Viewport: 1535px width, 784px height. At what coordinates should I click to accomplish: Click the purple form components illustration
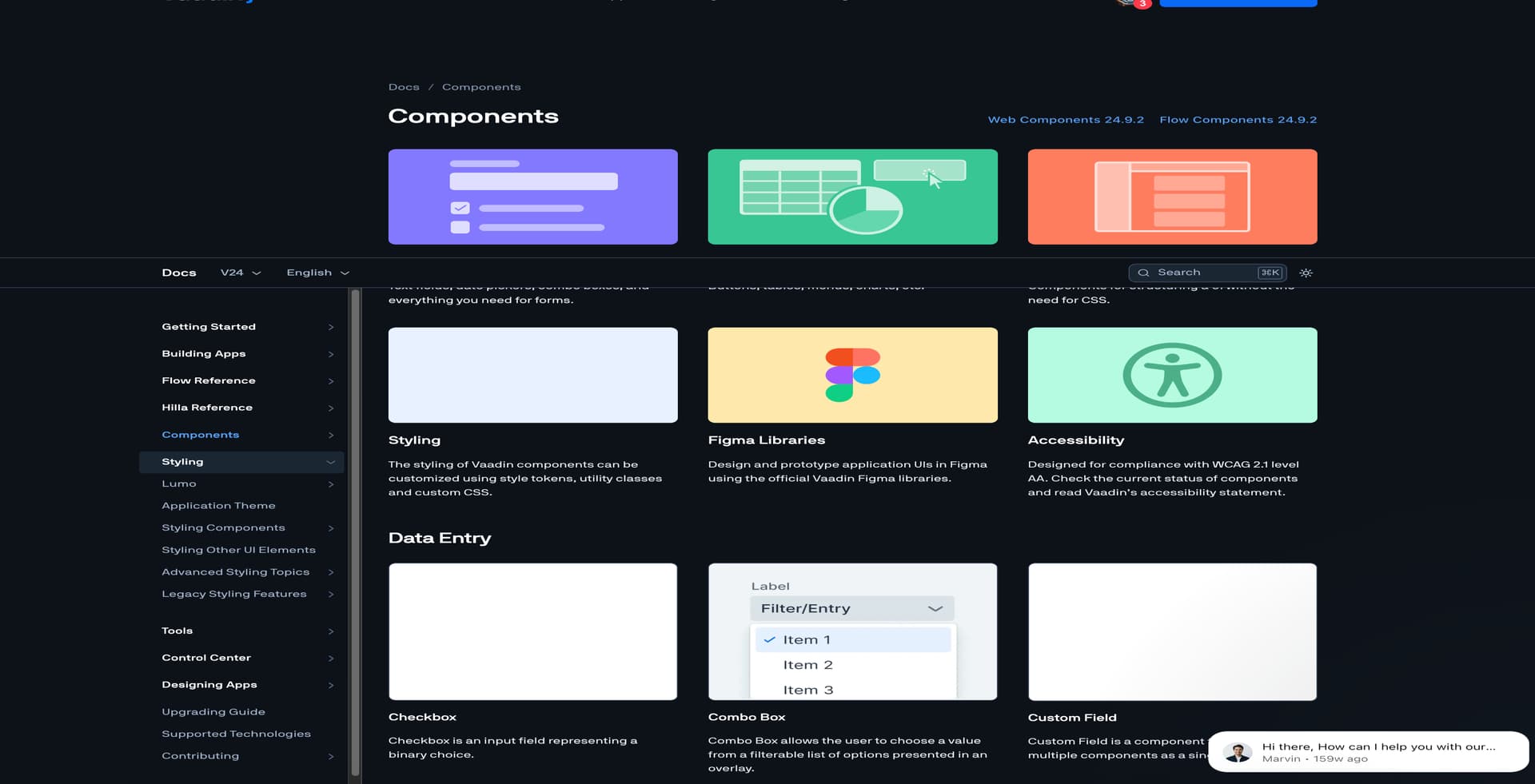[x=532, y=197]
